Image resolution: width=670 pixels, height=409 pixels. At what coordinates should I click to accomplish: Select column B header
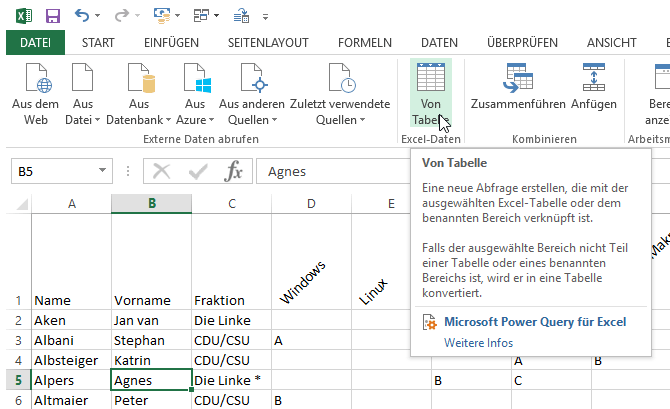[152, 204]
